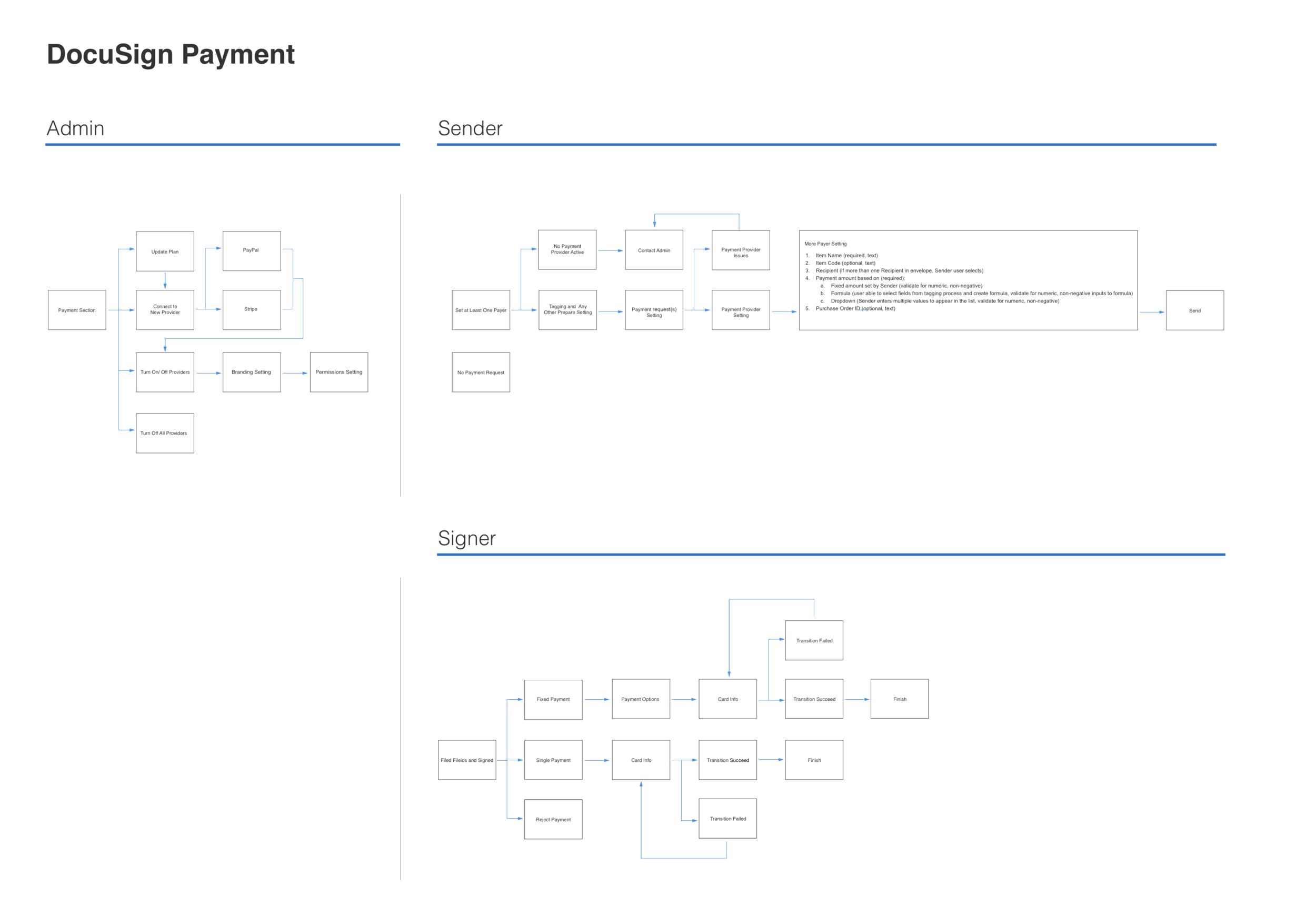This screenshot has height=916, width=1316.
Task: Click the 'Item Code (optional, text)' line
Action: (846, 263)
